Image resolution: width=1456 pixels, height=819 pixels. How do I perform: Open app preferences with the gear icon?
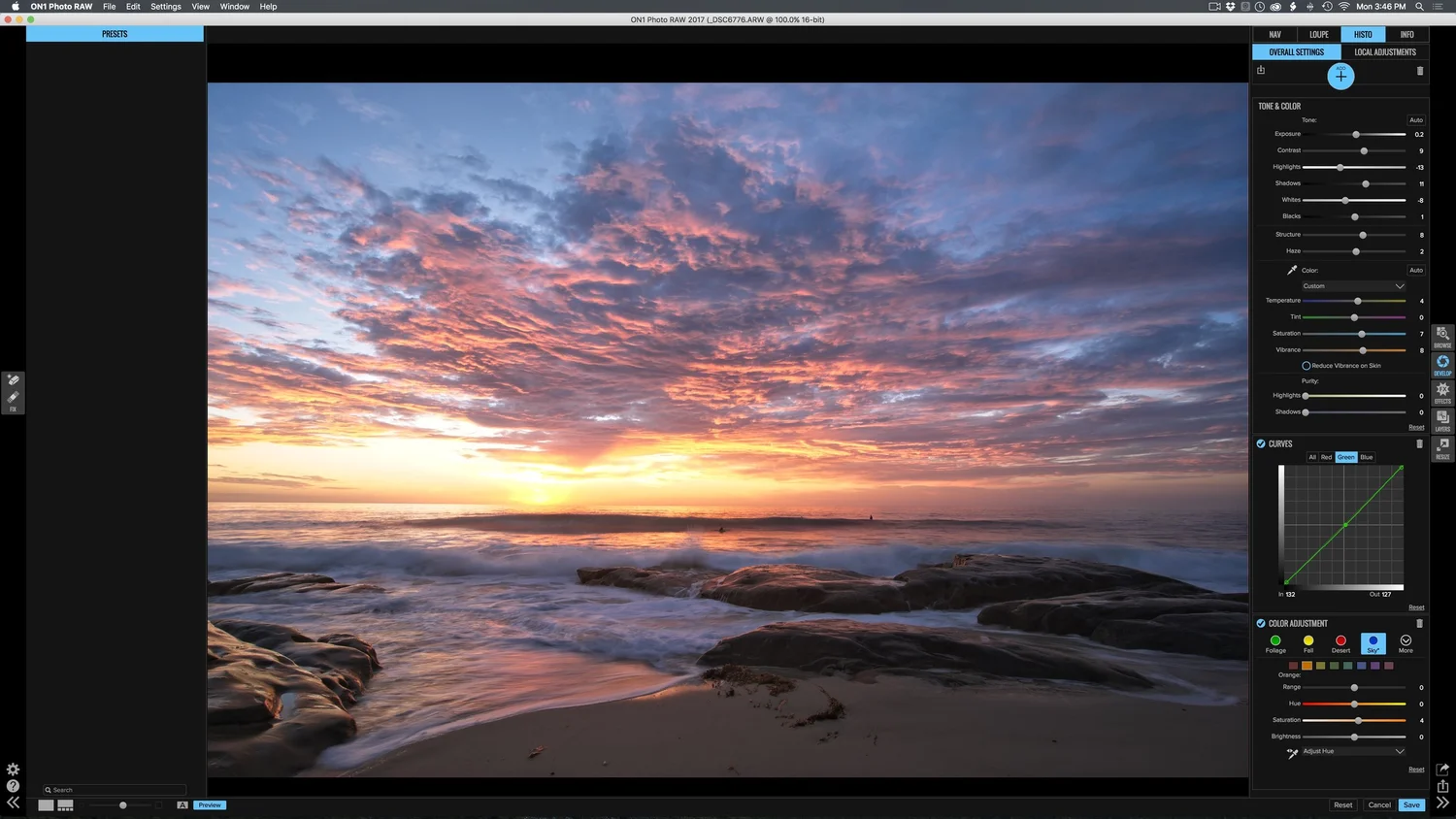pyautogui.click(x=13, y=770)
